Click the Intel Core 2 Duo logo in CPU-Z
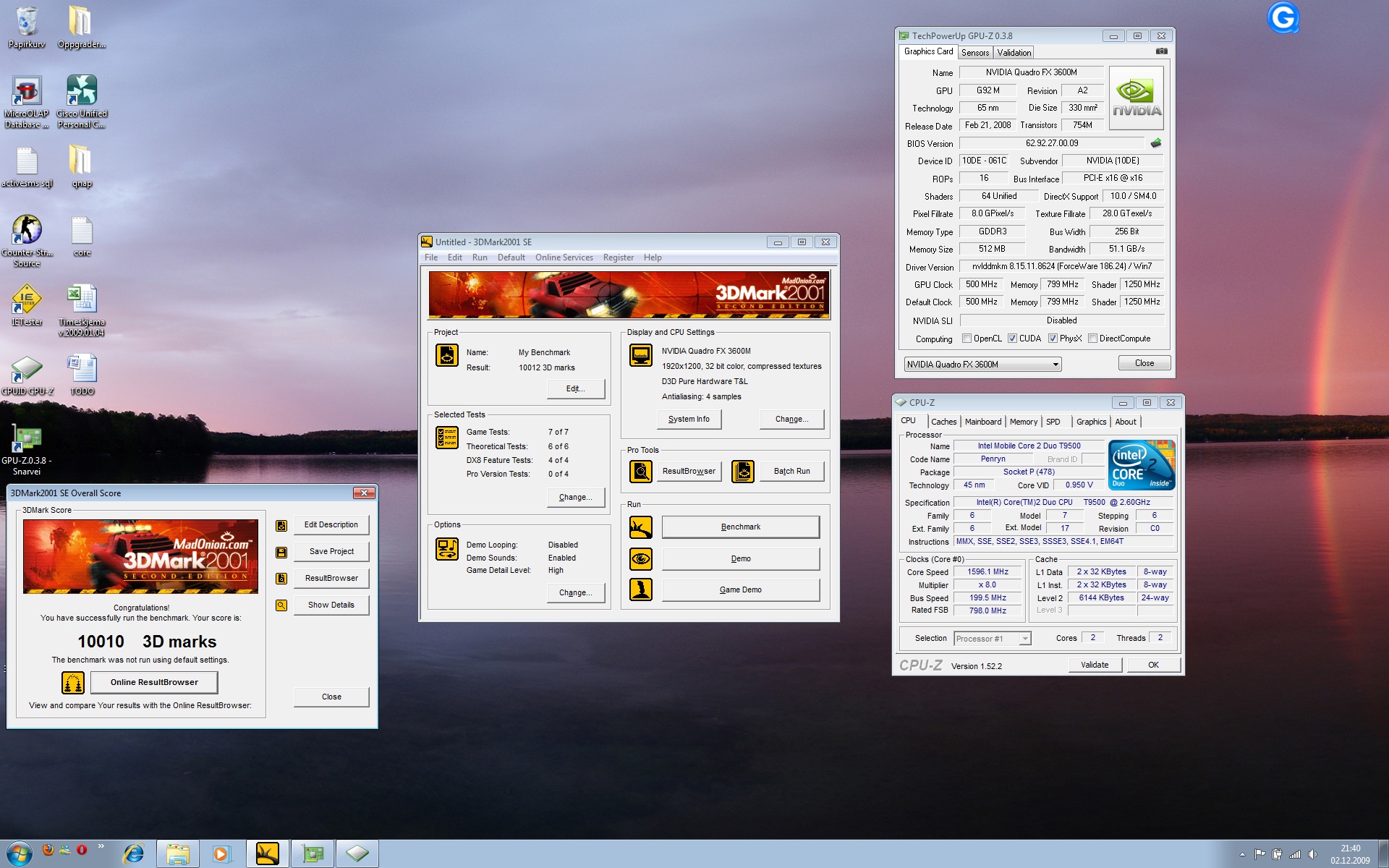The image size is (1389, 868). (1142, 465)
